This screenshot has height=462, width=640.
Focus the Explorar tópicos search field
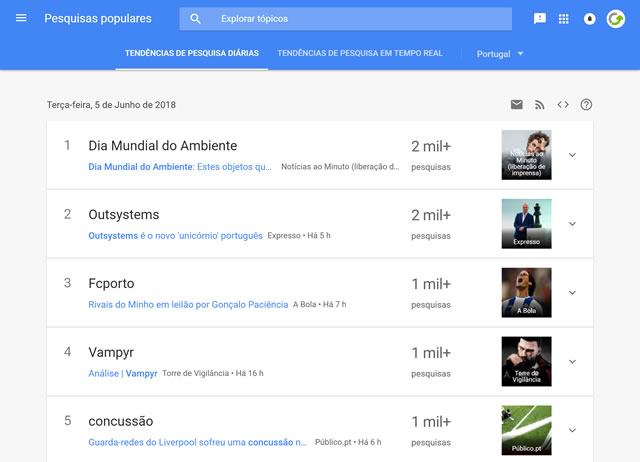coord(345,19)
